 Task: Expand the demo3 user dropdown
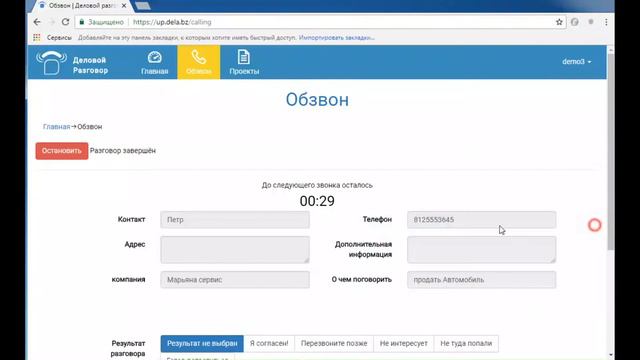(576, 62)
